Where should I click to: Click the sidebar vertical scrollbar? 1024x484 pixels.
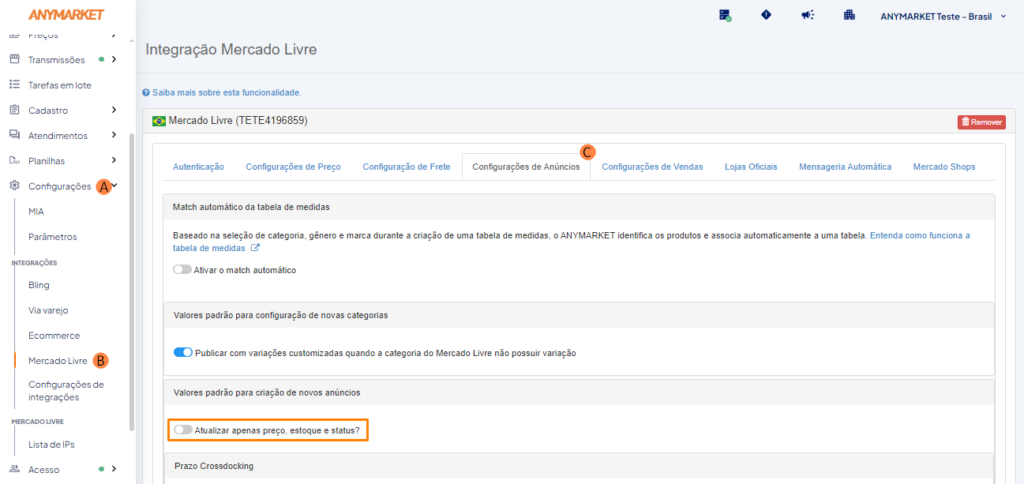click(132, 281)
